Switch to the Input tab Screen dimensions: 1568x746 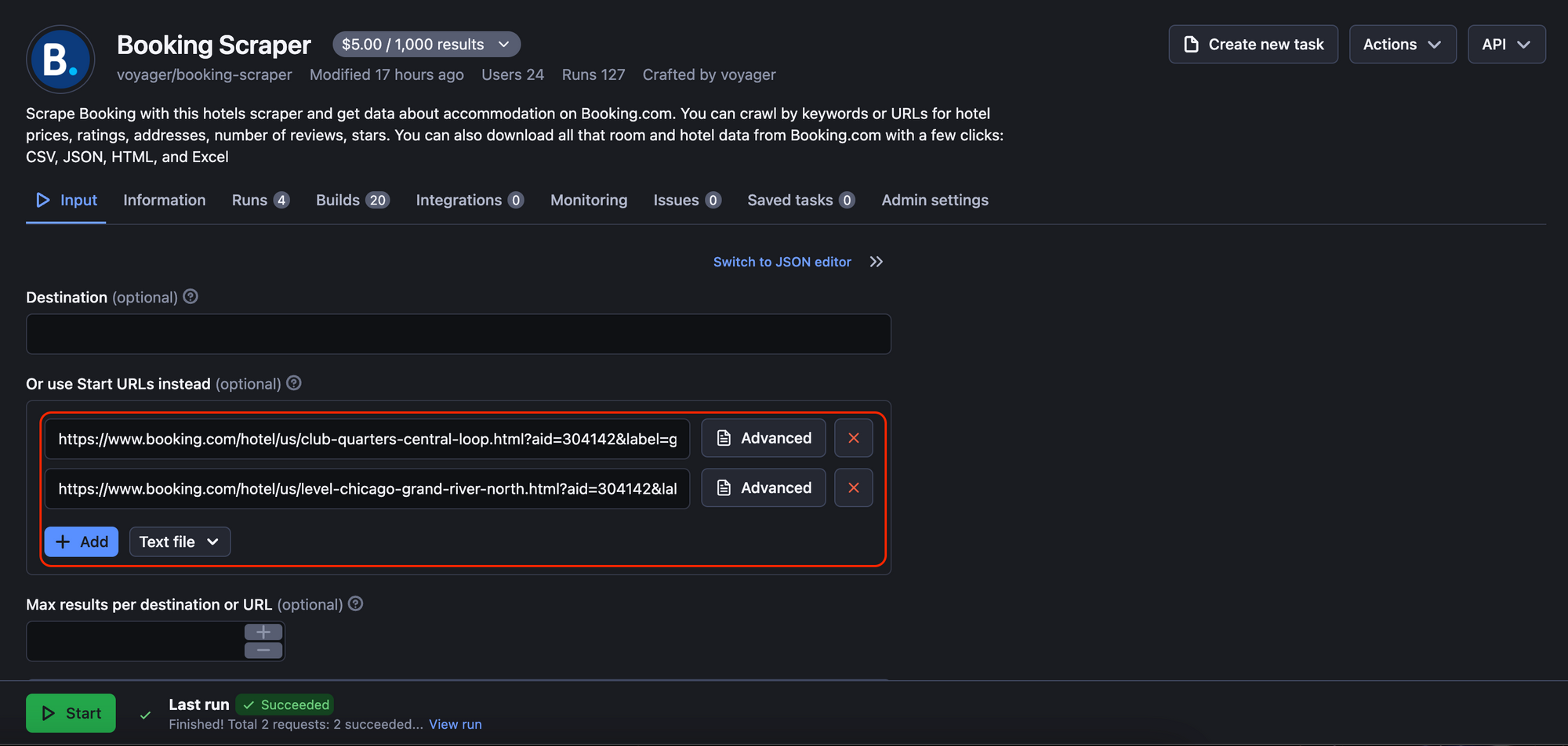click(x=67, y=201)
